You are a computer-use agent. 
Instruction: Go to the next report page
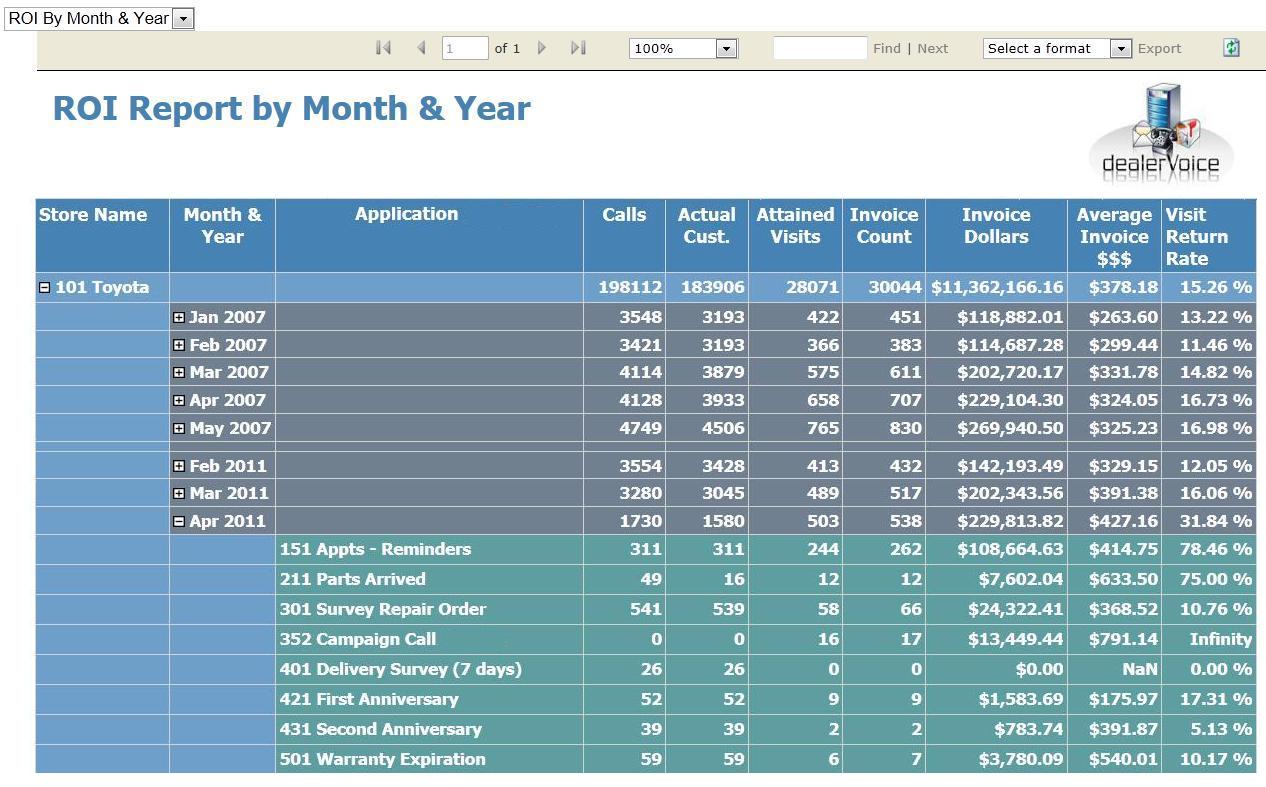pos(542,48)
